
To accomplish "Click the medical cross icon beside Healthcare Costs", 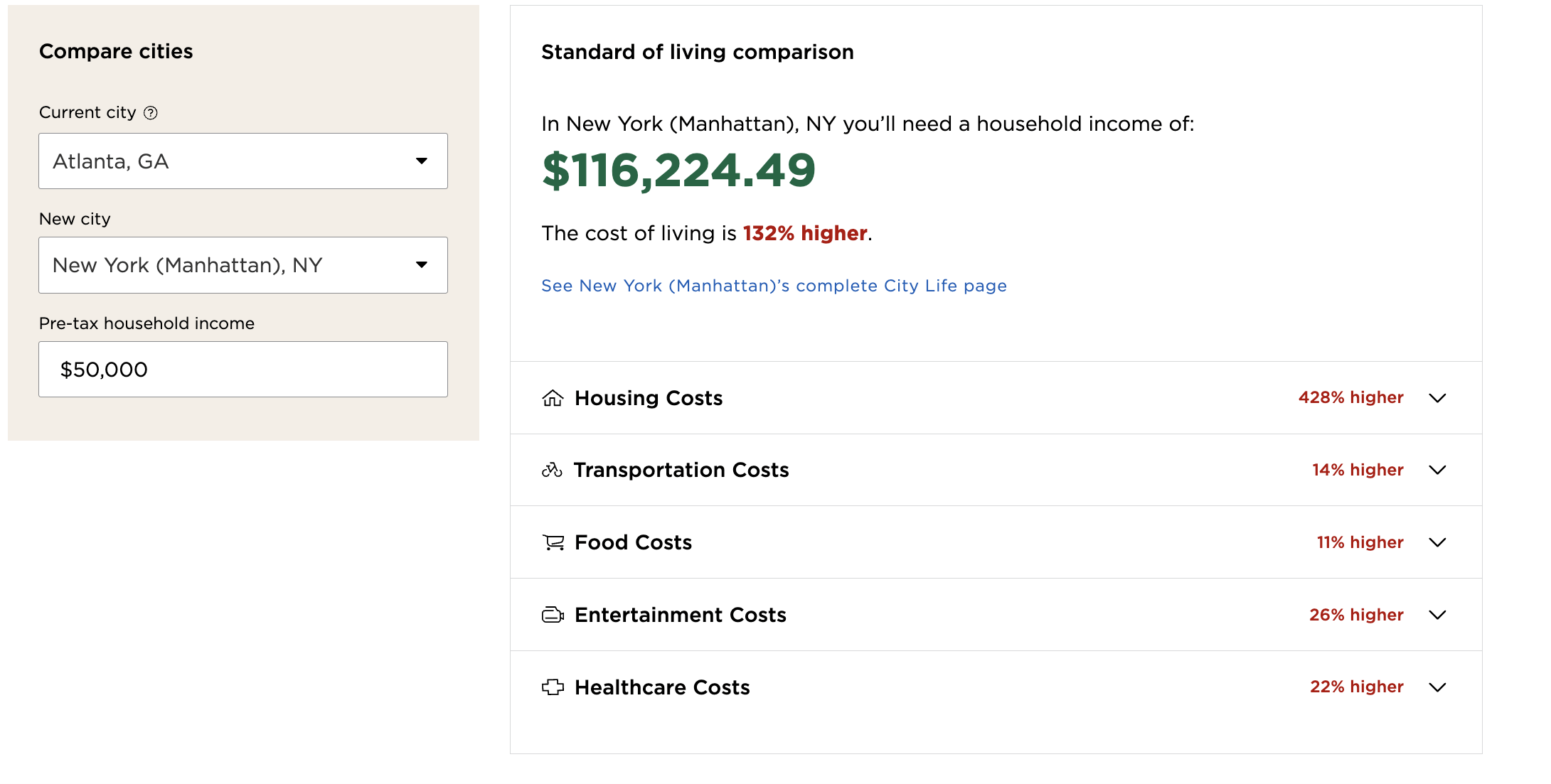I will [x=553, y=687].
